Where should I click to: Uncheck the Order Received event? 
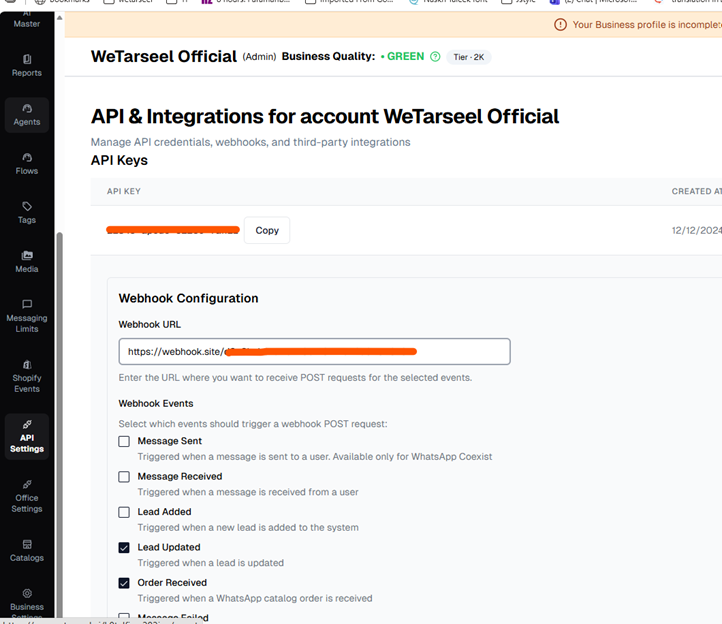(x=124, y=583)
